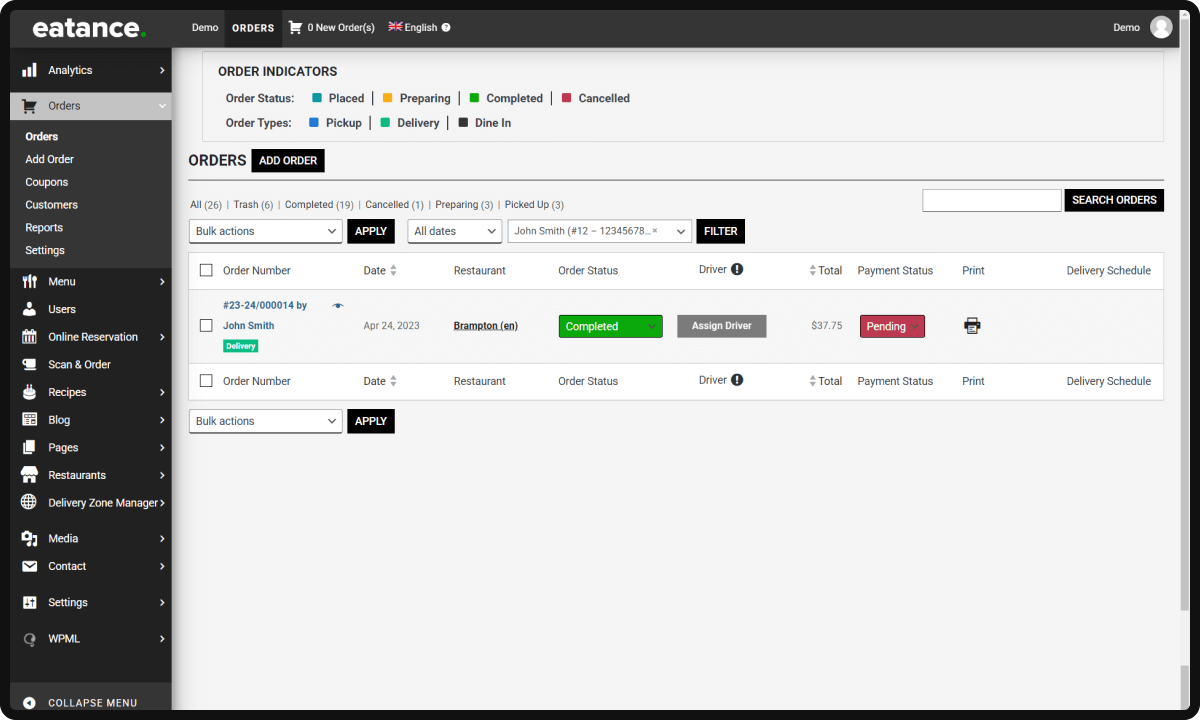Image resolution: width=1200 pixels, height=720 pixels.
Task: Click the info icon beside header Driver
Action: tap(737, 269)
